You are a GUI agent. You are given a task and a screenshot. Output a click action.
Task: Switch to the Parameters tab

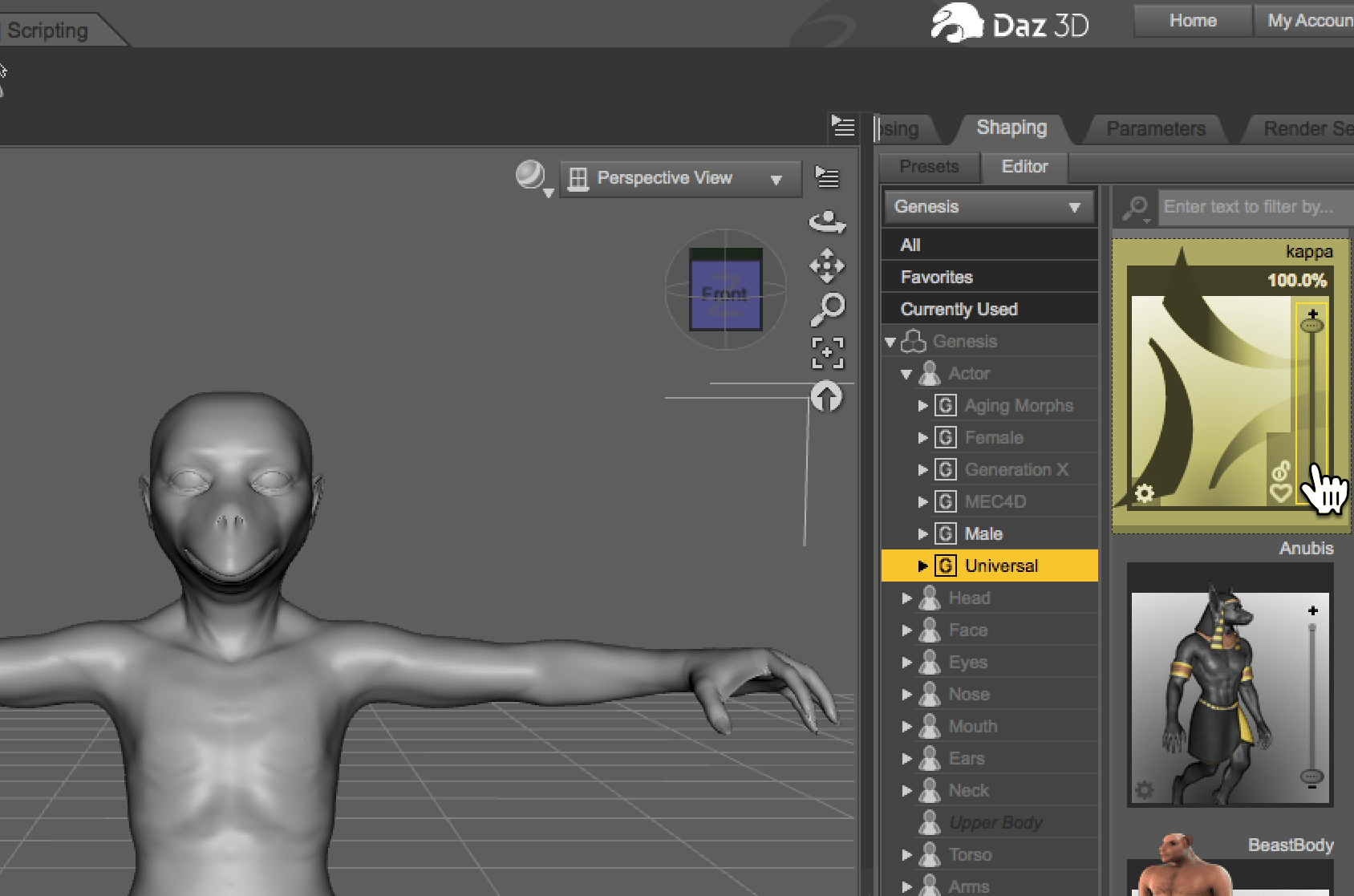pos(1155,128)
